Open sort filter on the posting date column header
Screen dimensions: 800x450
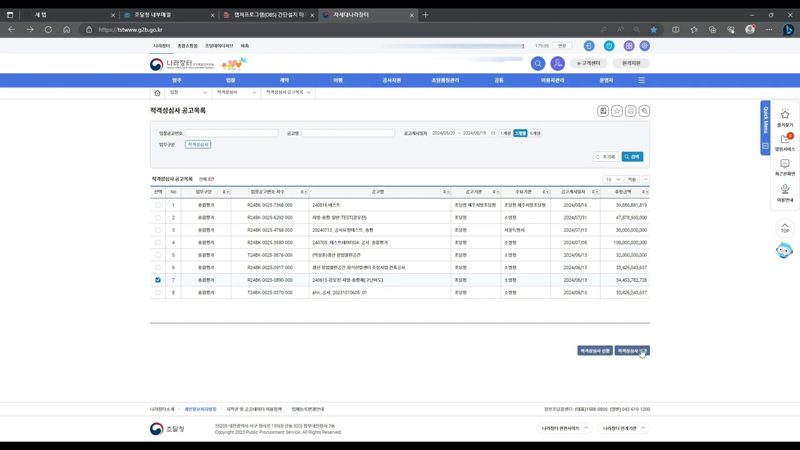(595, 192)
